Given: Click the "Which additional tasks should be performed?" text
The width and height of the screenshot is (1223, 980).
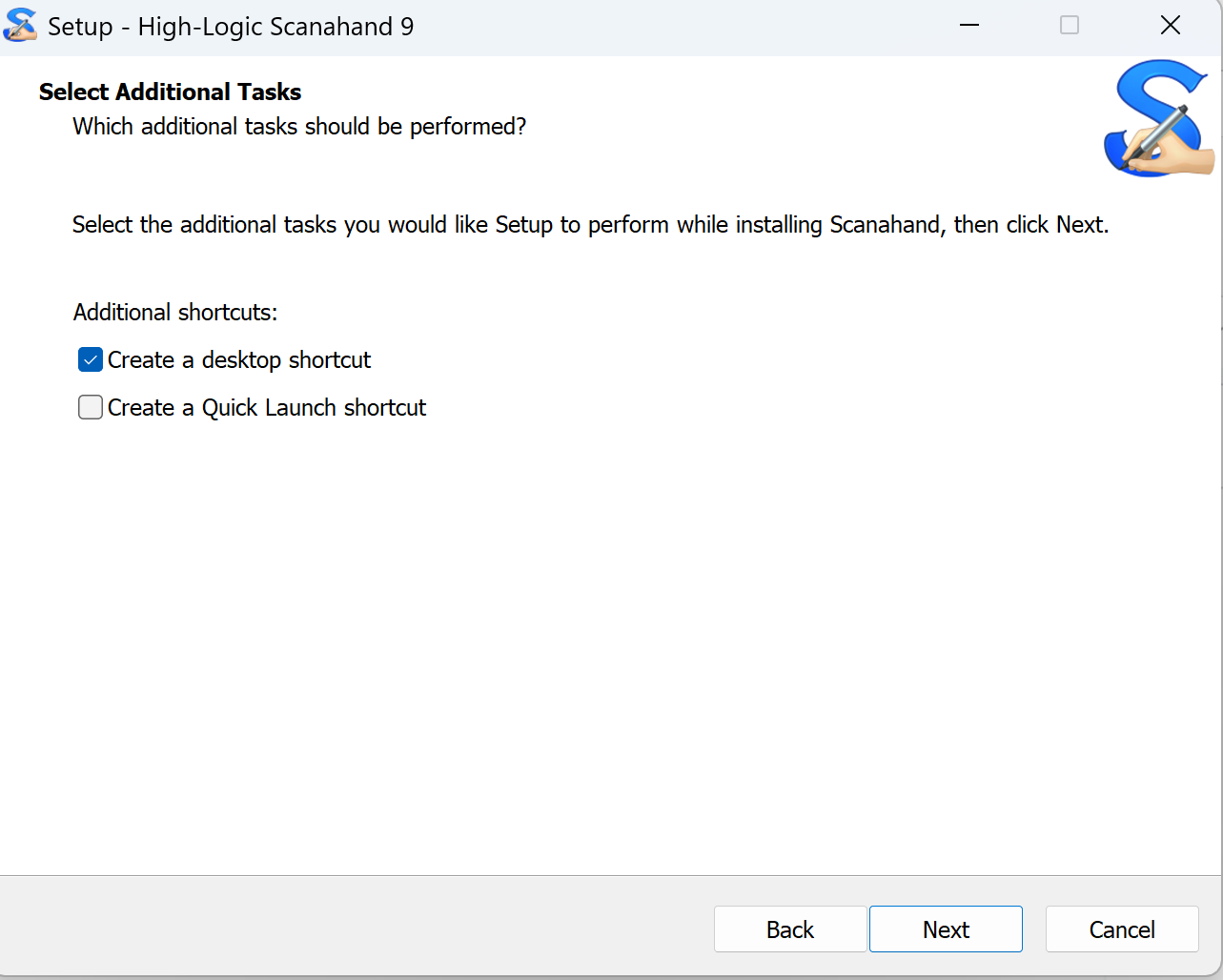Looking at the screenshot, I should click(x=299, y=127).
